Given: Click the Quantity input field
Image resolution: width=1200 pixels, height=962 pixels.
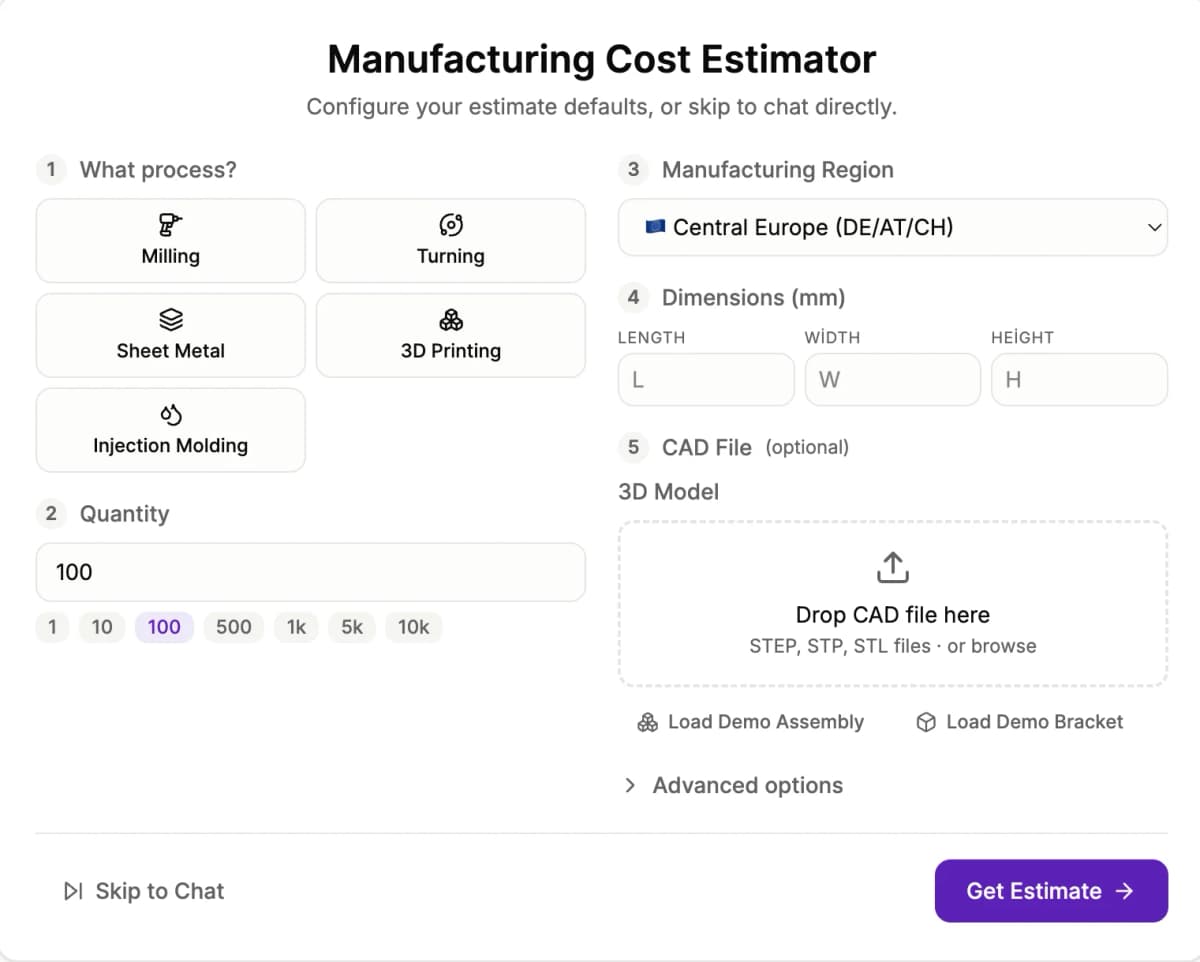Looking at the screenshot, I should click(x=310, y=571).
